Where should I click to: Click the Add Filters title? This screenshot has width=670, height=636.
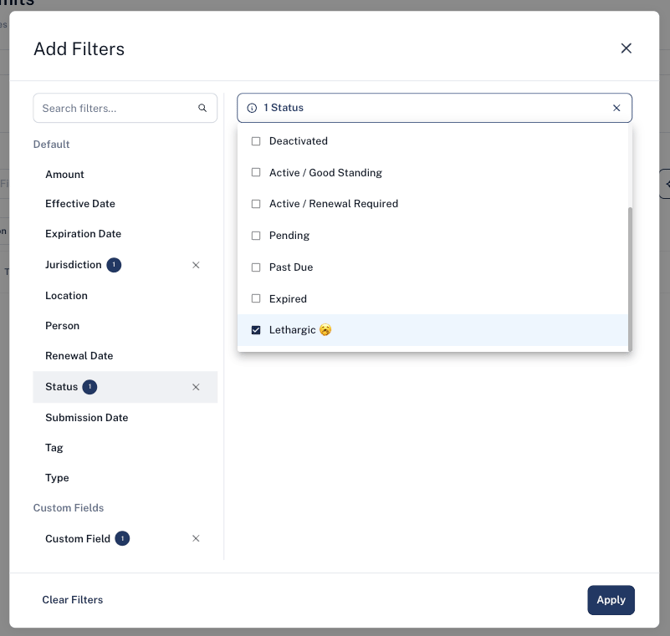point(79,49)
